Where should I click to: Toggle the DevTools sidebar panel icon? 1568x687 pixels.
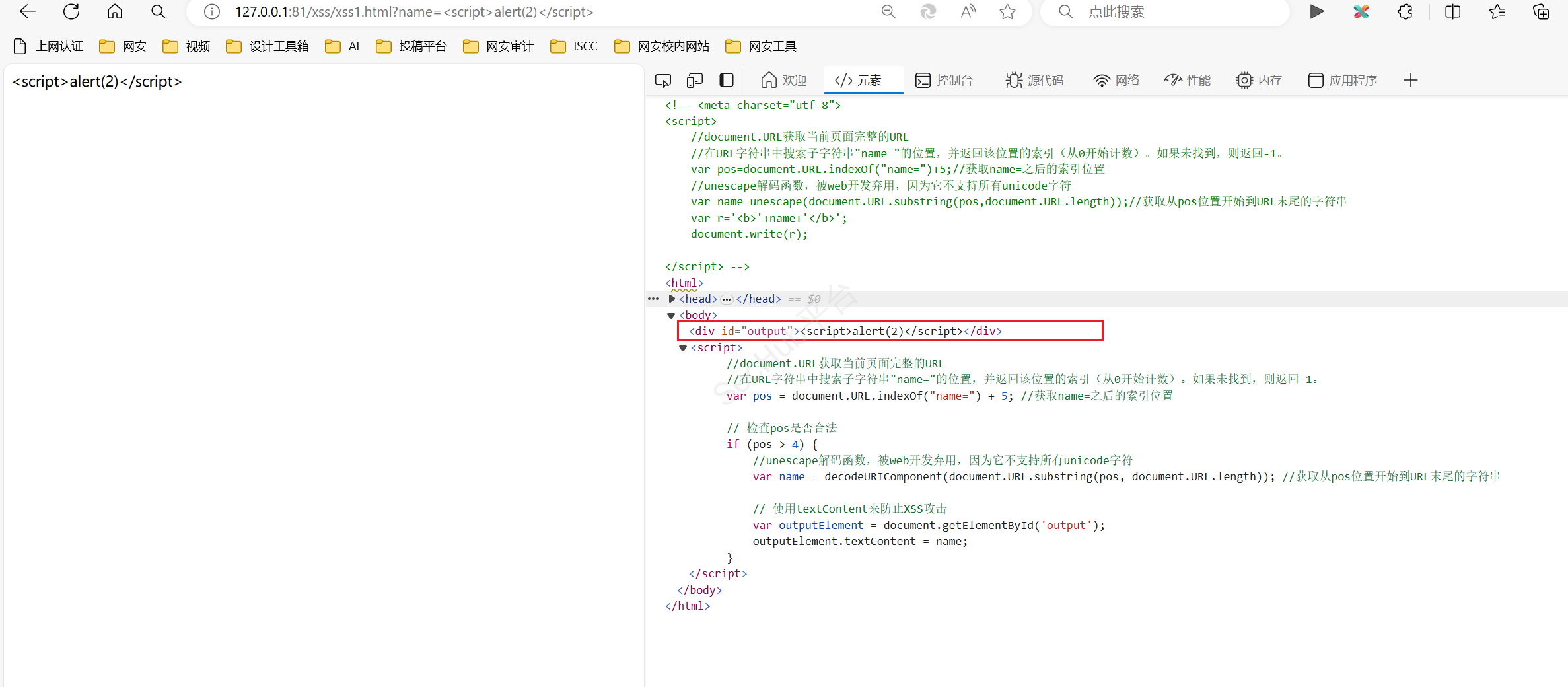pyautogui.click(x=726, y=81)
